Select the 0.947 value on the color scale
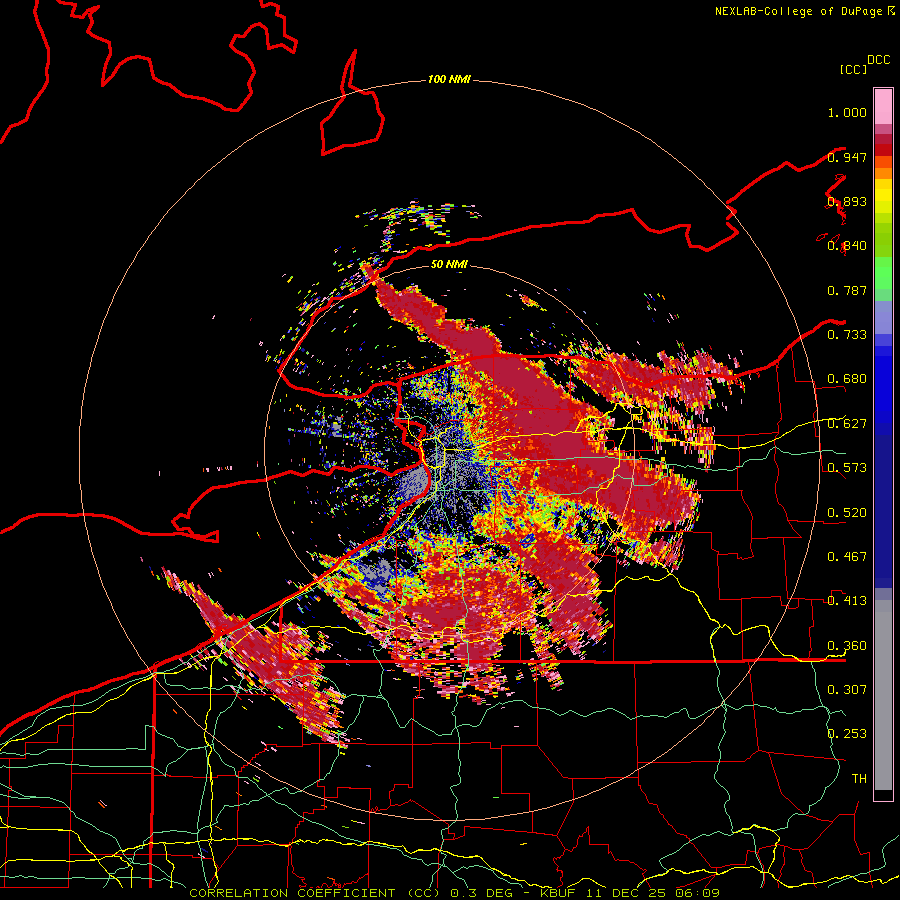The width and height of the screenshot is (900, 900). (x=847, y=157)
